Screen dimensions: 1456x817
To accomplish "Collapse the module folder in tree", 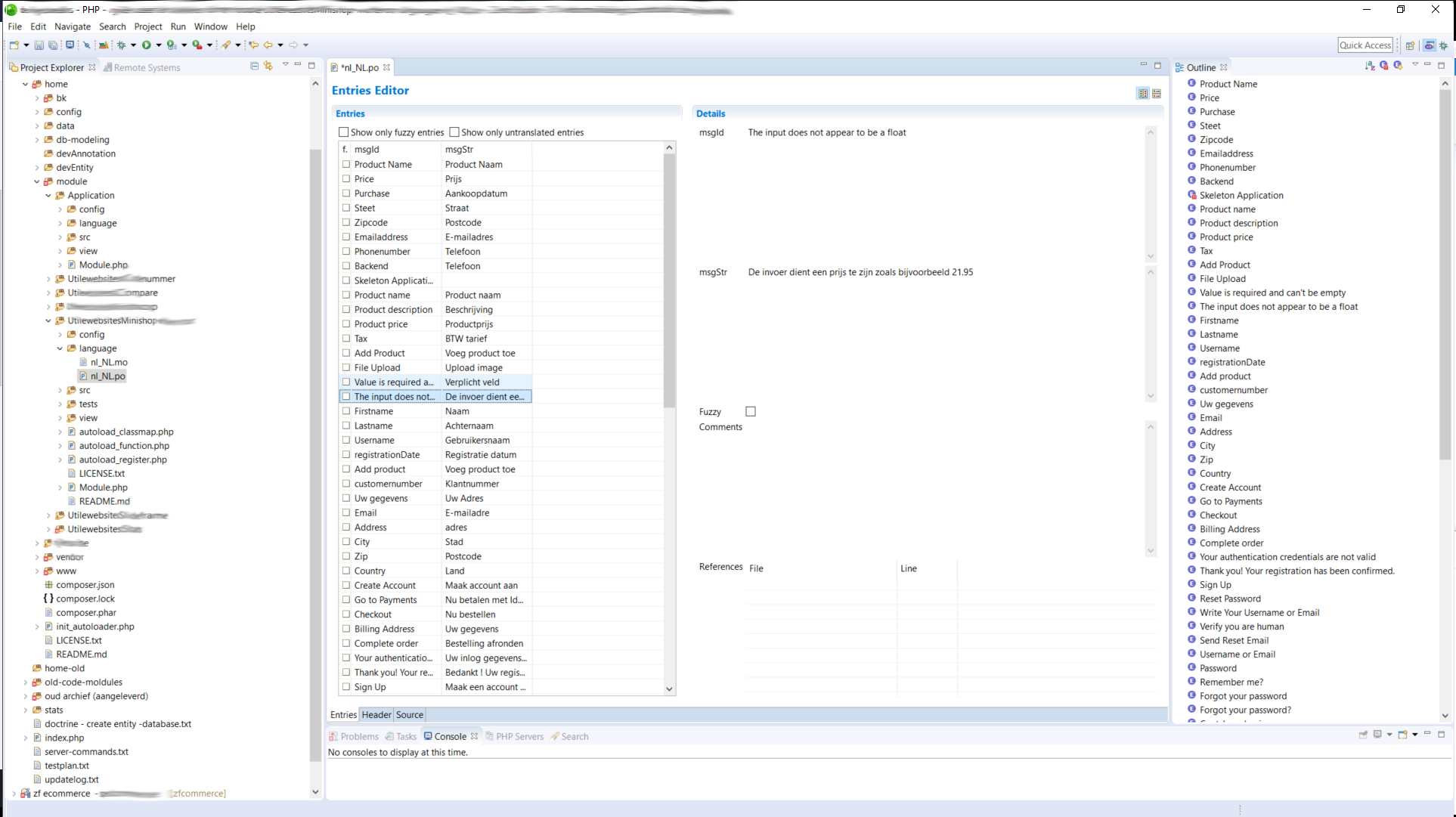I will [37, 181].
